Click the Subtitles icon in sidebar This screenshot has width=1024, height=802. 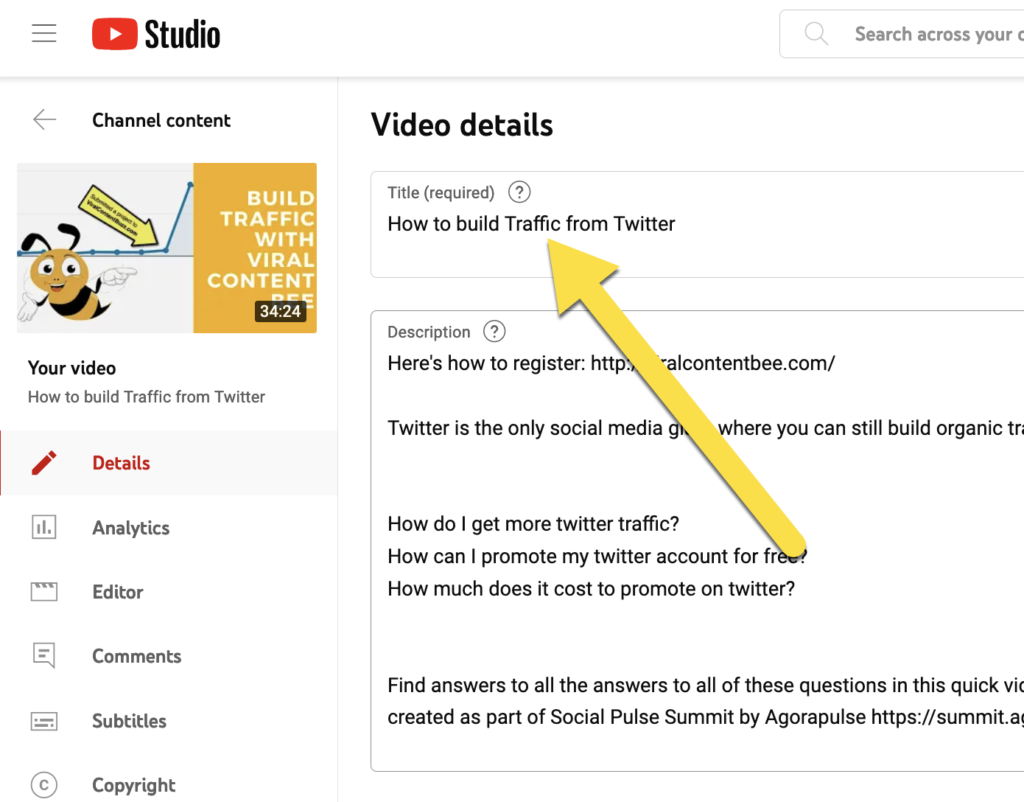[44, 721]
